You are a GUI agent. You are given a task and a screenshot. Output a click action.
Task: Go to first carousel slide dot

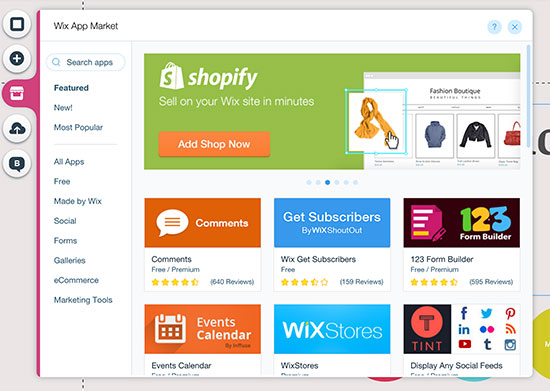click(309, 182)
